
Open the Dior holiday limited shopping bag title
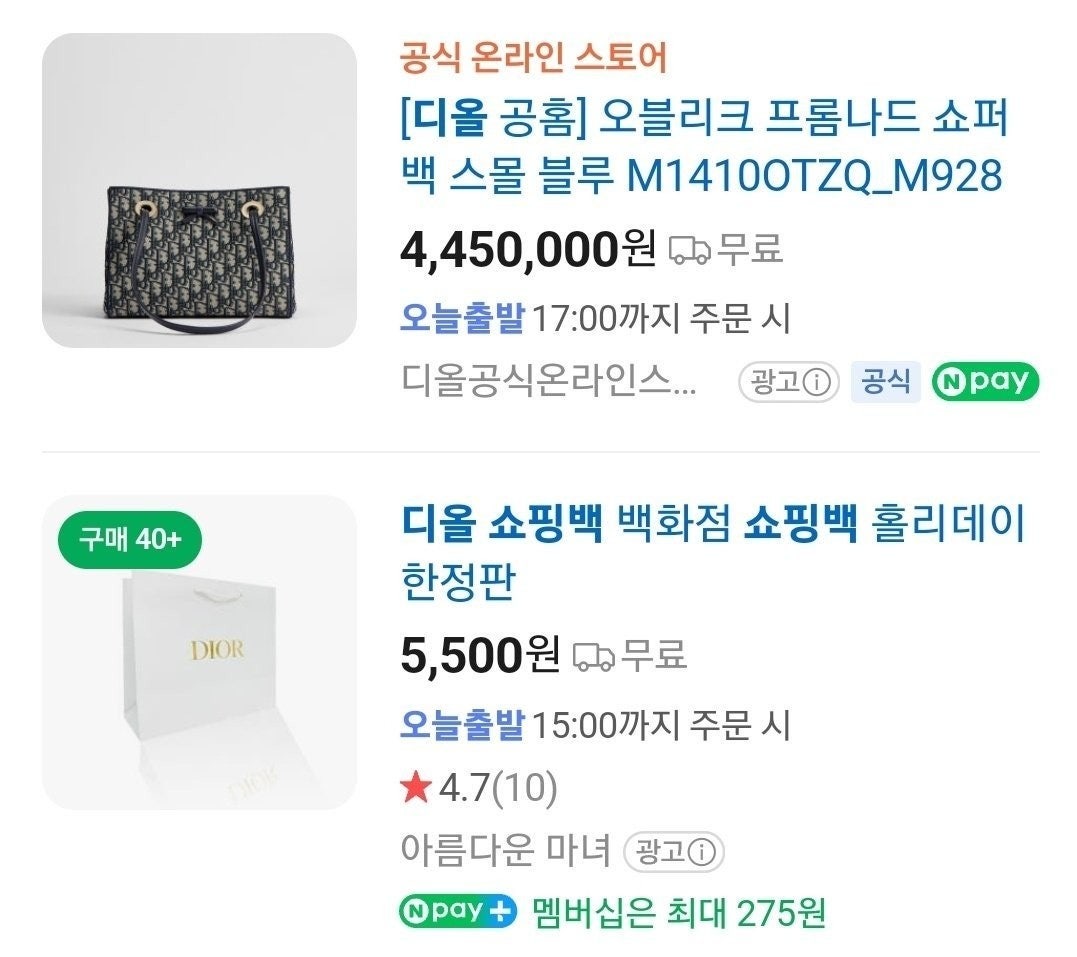point(713,552)
